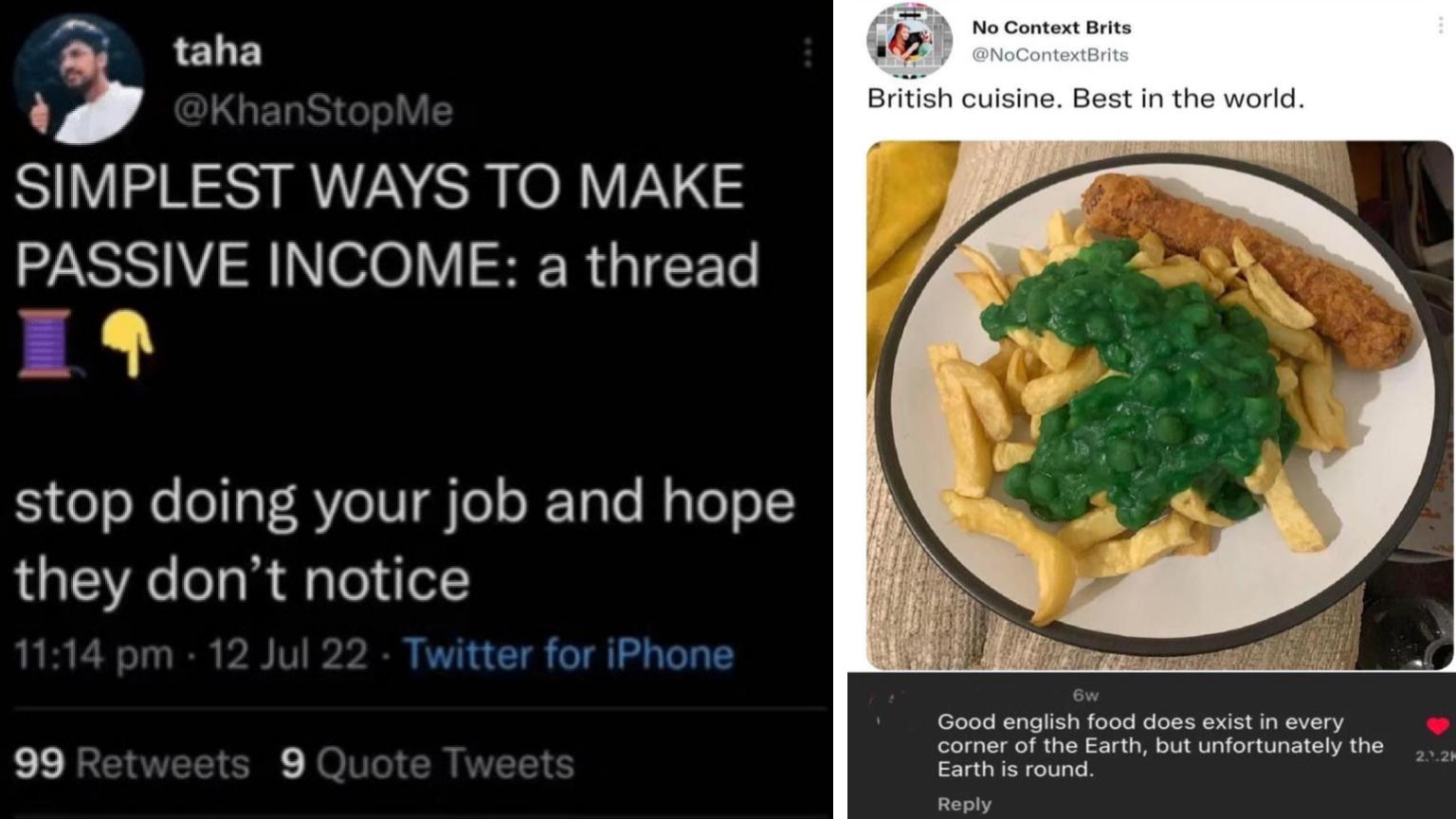
Task: View the 9 Quote Tweets list
Action: (428, 763)
